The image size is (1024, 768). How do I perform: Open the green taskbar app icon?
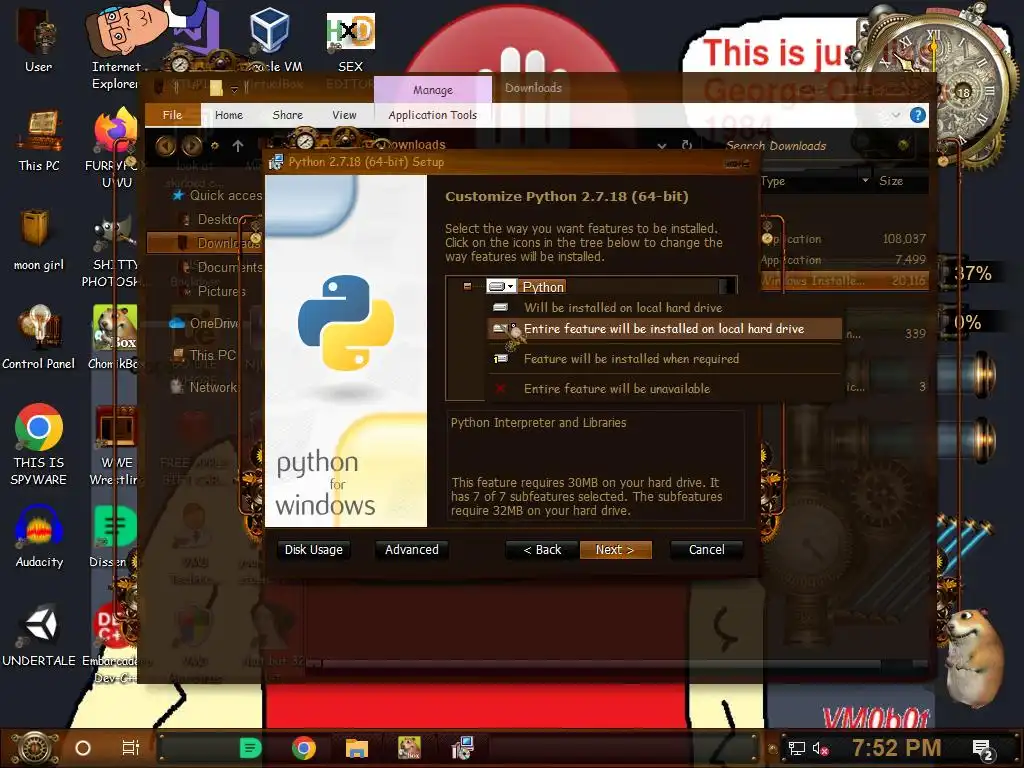coord(251,748)
